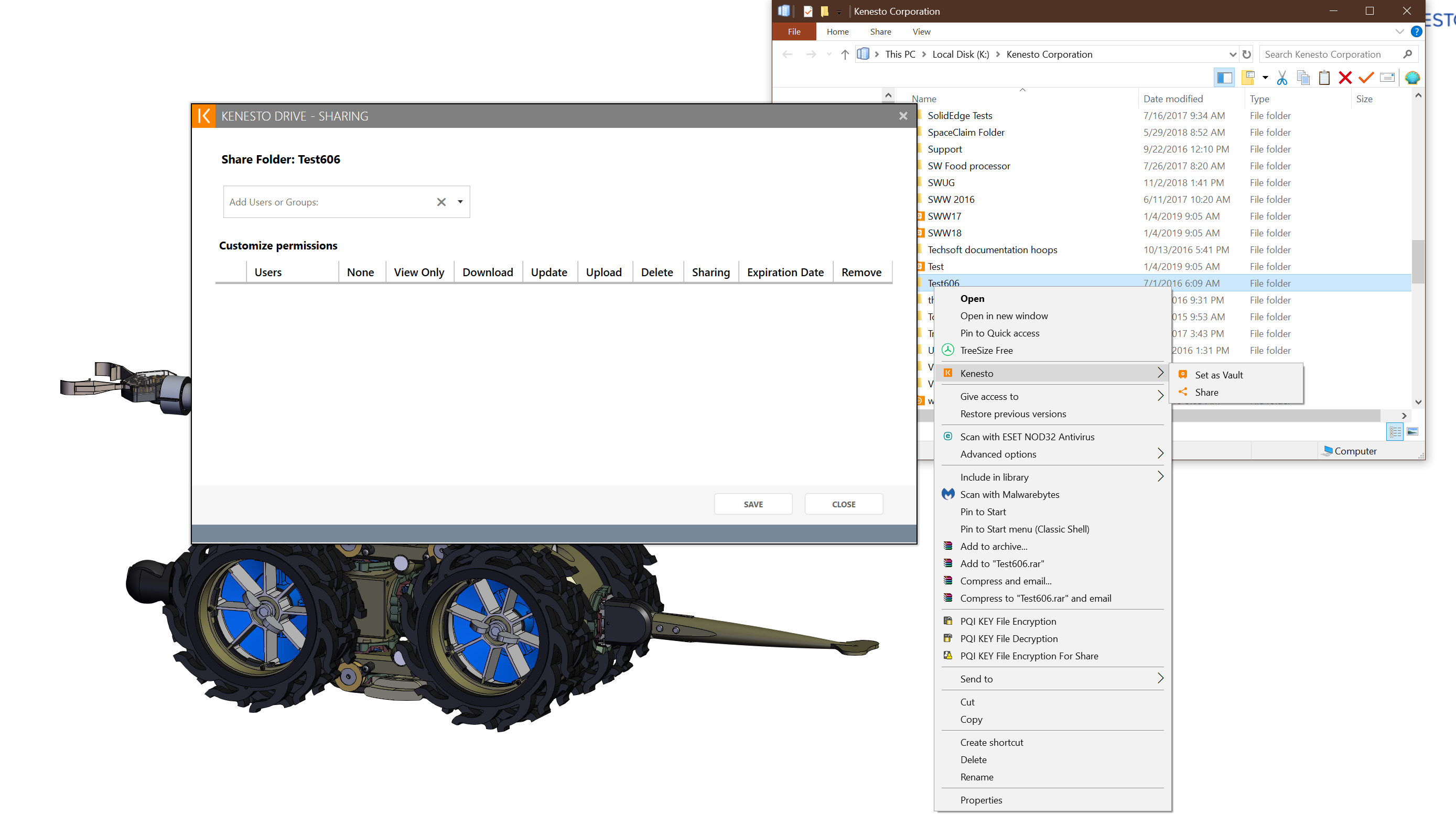
Task: Click the Download permission column header
Action: click(488, 273)
